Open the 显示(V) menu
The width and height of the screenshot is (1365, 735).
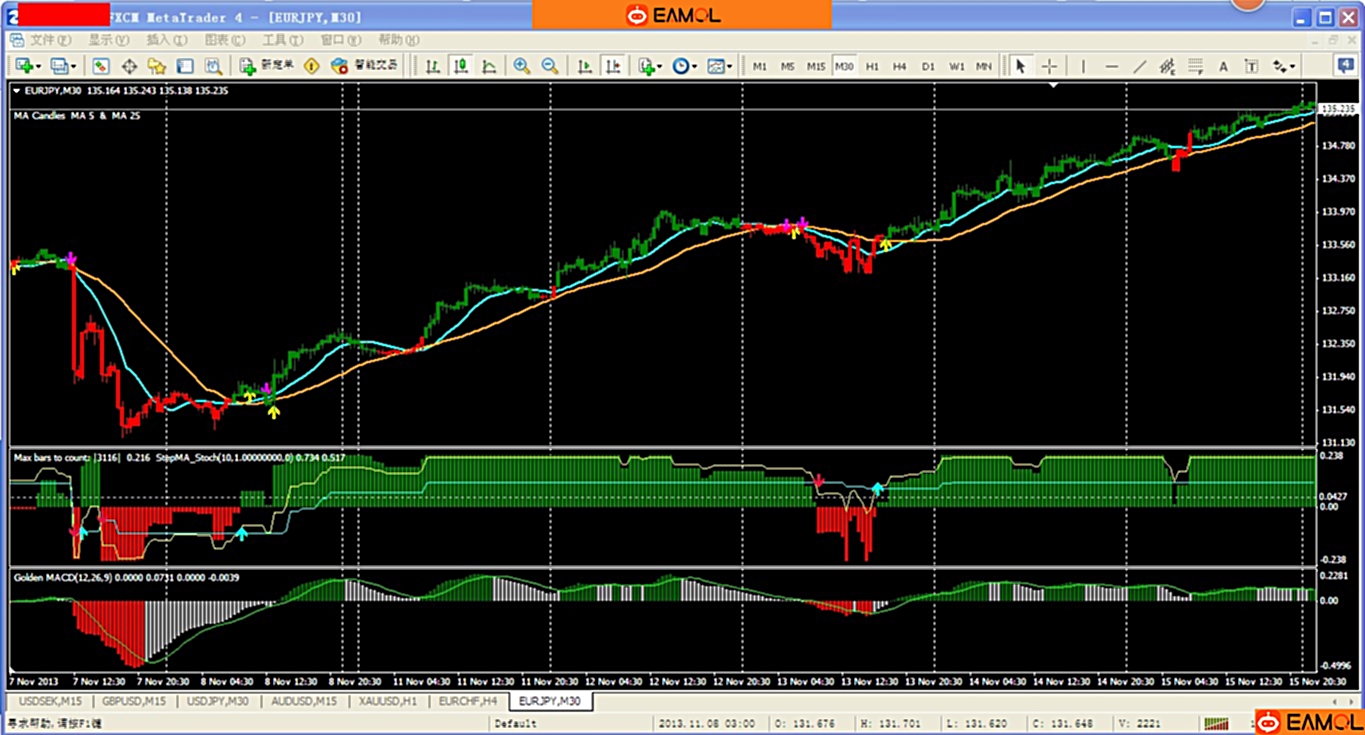(108, 40)
